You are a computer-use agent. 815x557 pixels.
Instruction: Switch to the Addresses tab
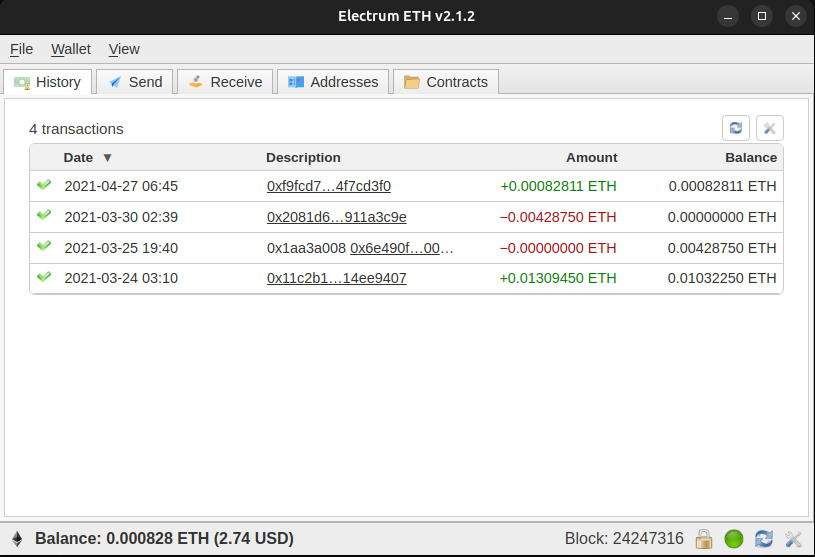[x=333, y=82]
